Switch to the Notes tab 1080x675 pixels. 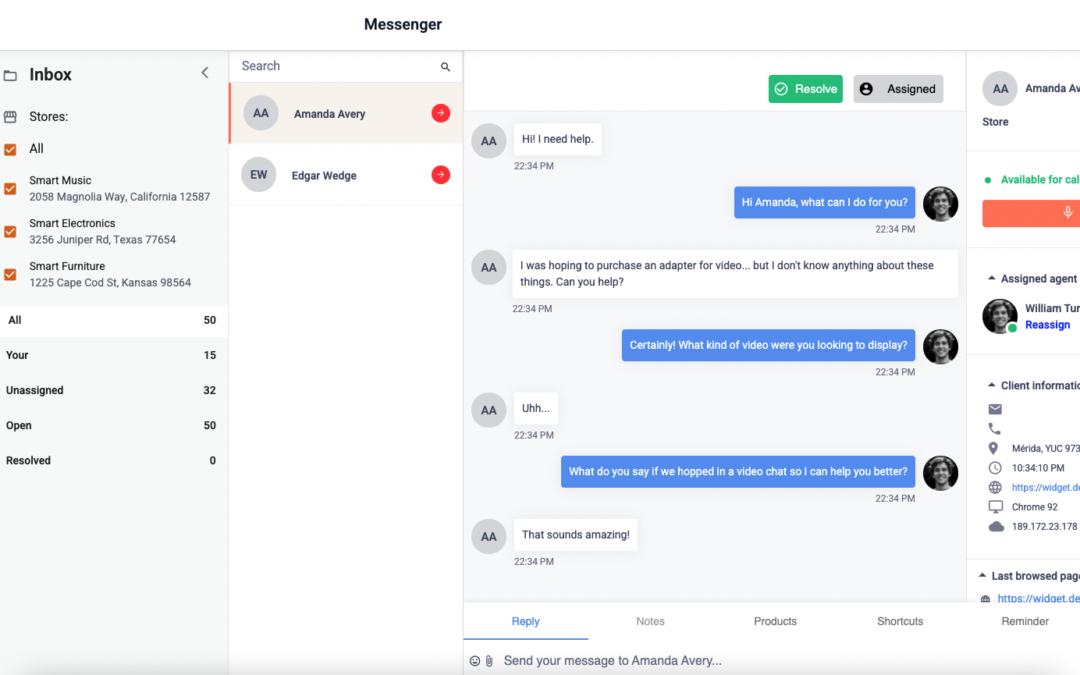(x=650, y=621)
